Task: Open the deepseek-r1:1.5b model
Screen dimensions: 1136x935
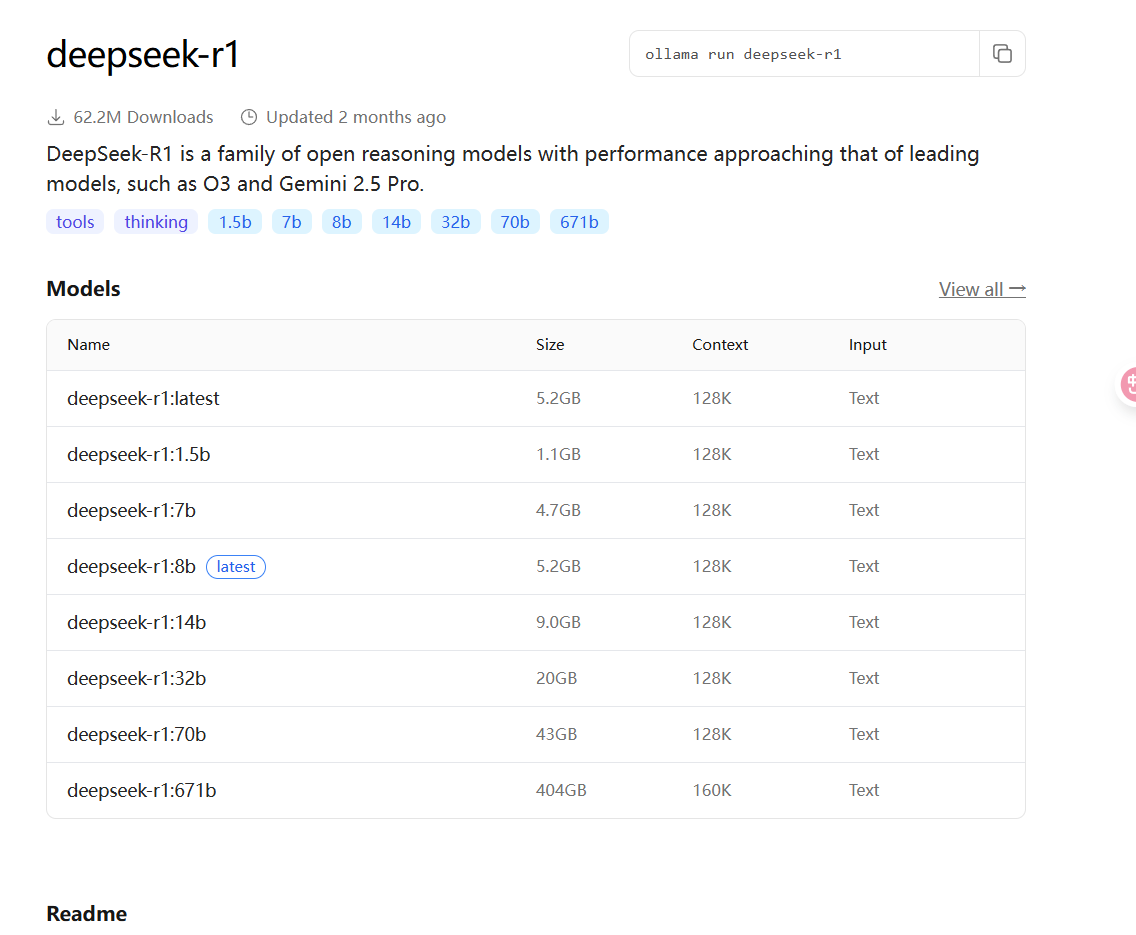Action: (138, 454)
